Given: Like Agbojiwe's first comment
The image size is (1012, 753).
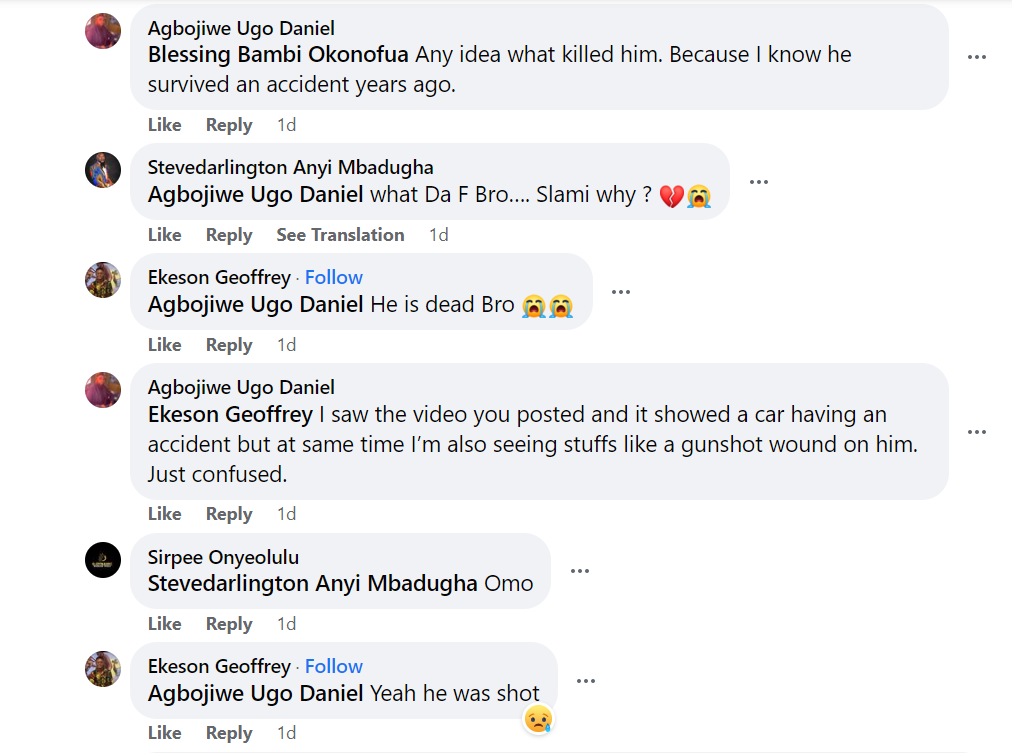Looking at the screenshot, I should 164,124.
